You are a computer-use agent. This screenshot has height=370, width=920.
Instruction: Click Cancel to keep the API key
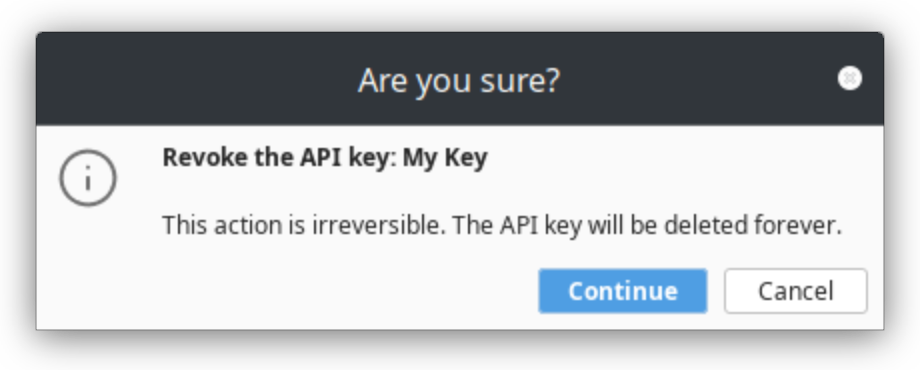click(x=796, y=291)
